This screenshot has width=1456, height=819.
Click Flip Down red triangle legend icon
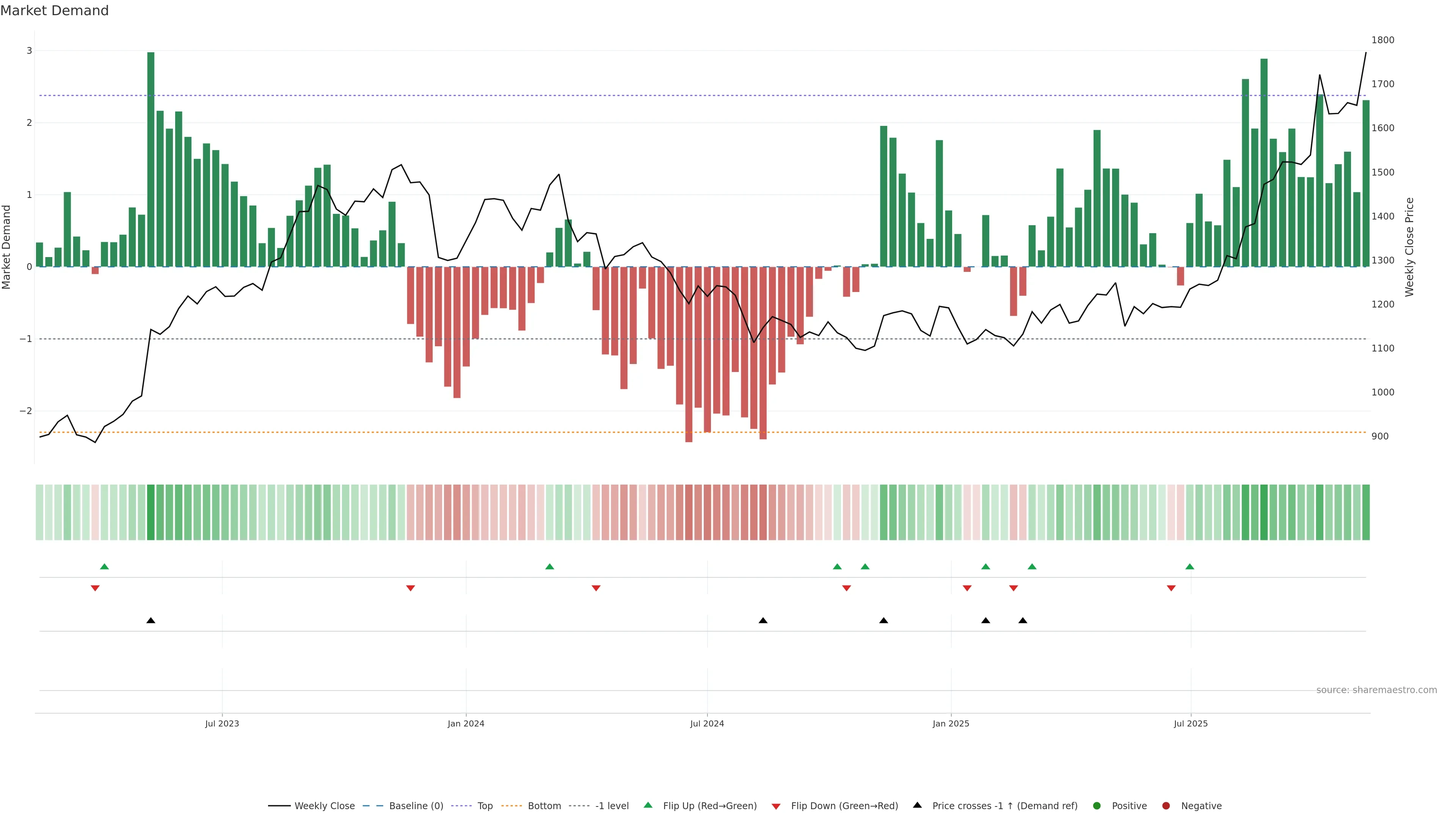tap(776, 806)
